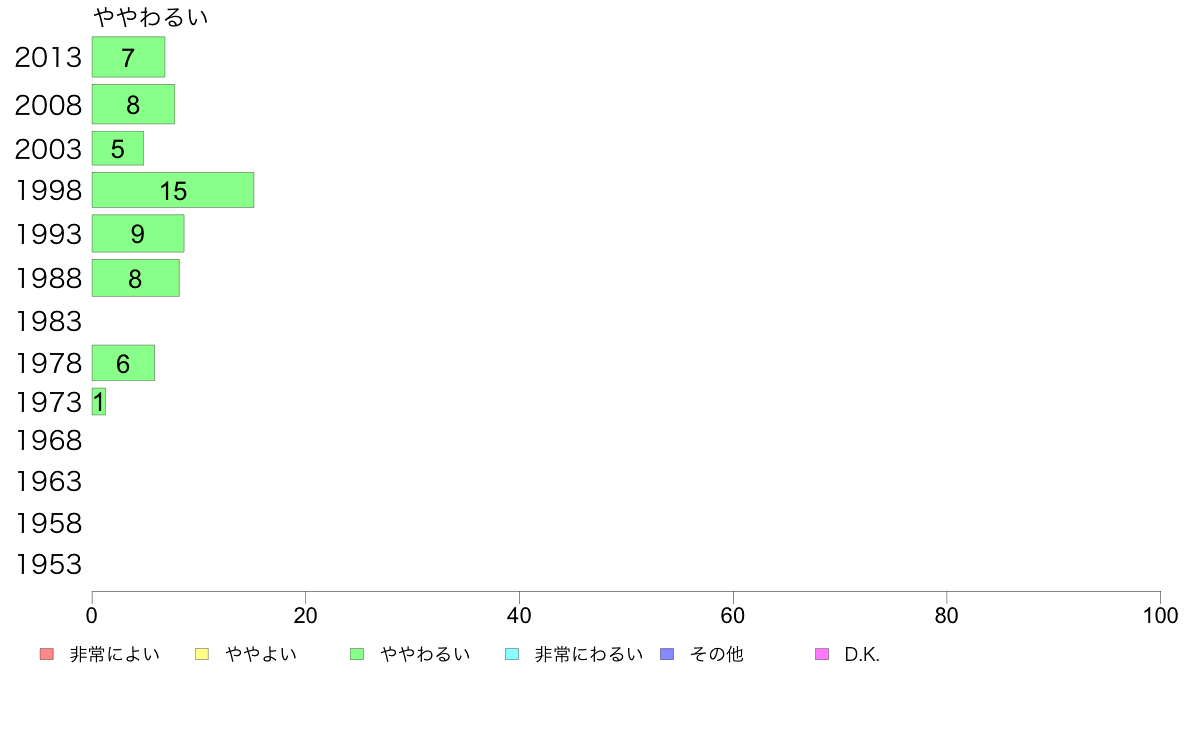Click the blue その他 legend swatch

667,654
